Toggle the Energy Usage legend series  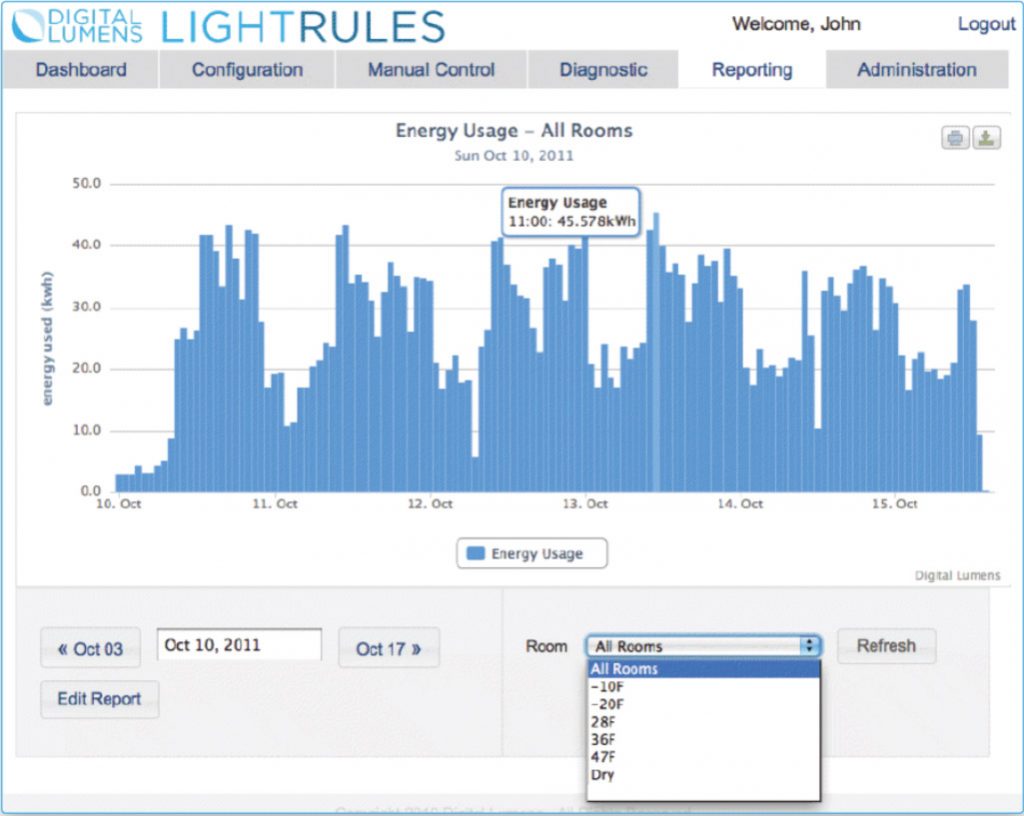pyautogui.click(x=532, y=554)
